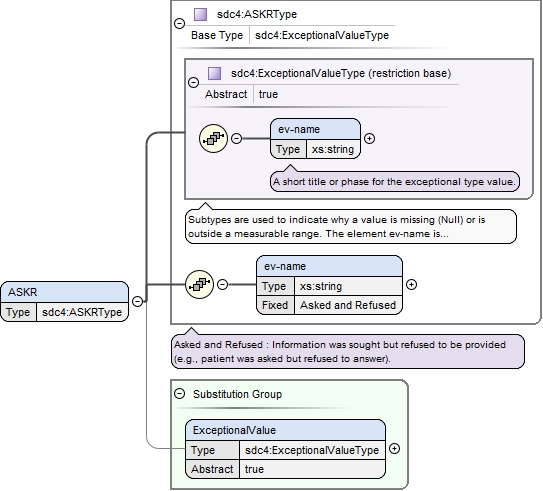Image resolution: width=543 pixels, height=491 pixels.
Task: Select the sequence compositor icon in the restriction base
Action: pyautogui.click(x=213, y=139)
